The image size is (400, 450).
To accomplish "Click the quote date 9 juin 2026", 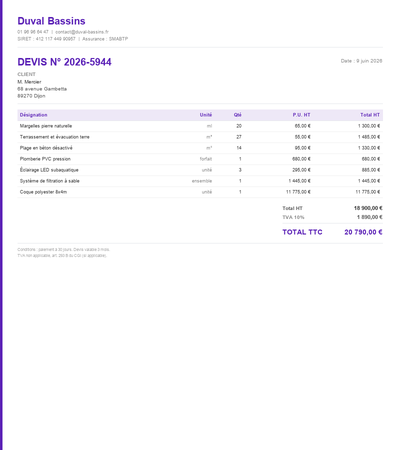I will point(369,61).
